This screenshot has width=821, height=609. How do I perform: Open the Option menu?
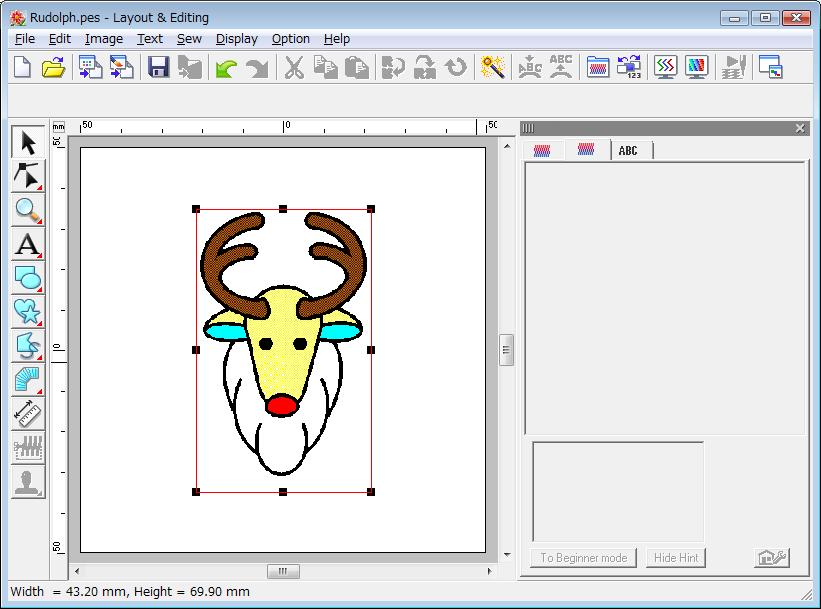click(291, 39)
